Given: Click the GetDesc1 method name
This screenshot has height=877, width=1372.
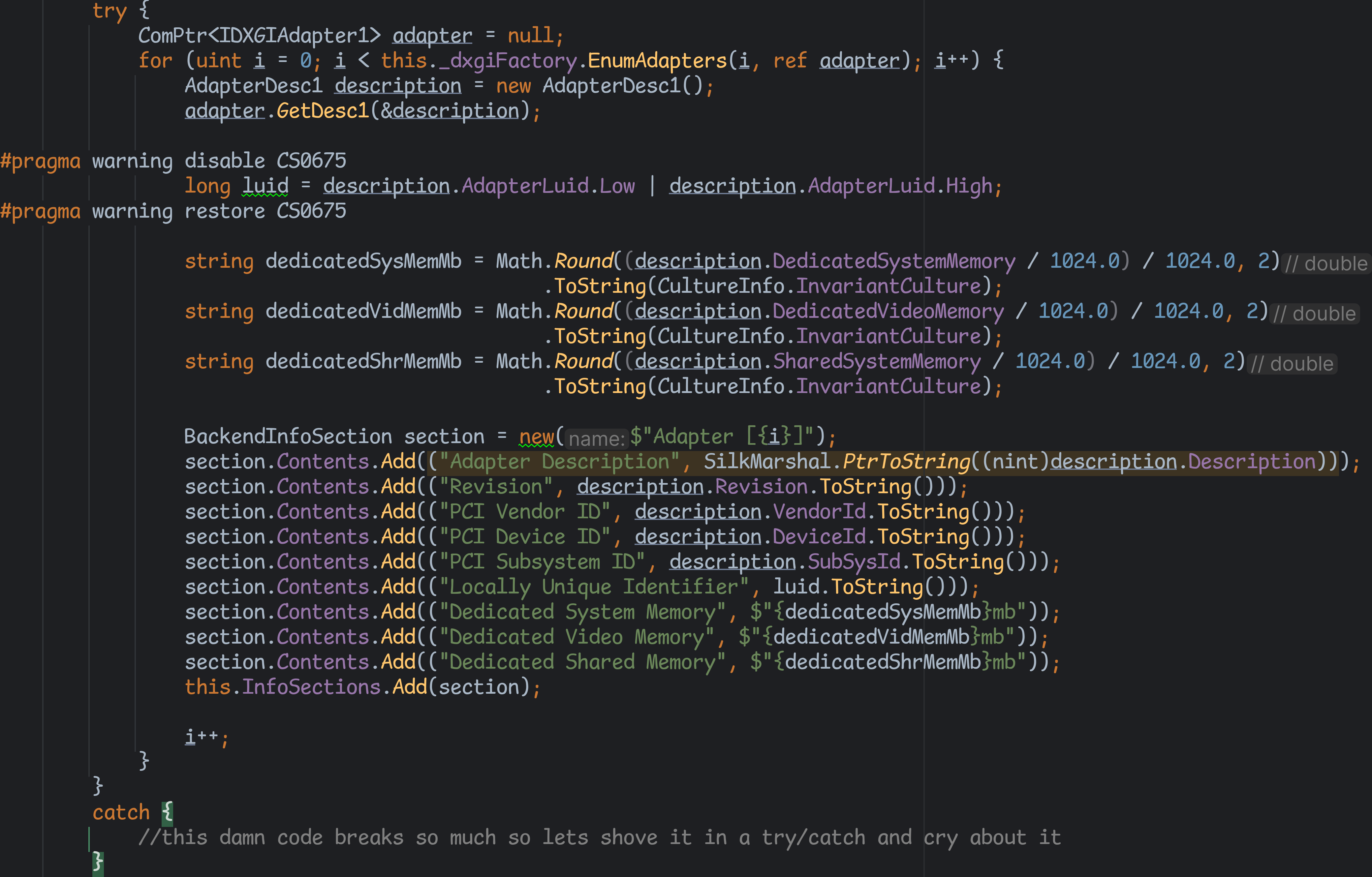Looking at the screenshot, I should pyautogui.click(x=323, y=110).
